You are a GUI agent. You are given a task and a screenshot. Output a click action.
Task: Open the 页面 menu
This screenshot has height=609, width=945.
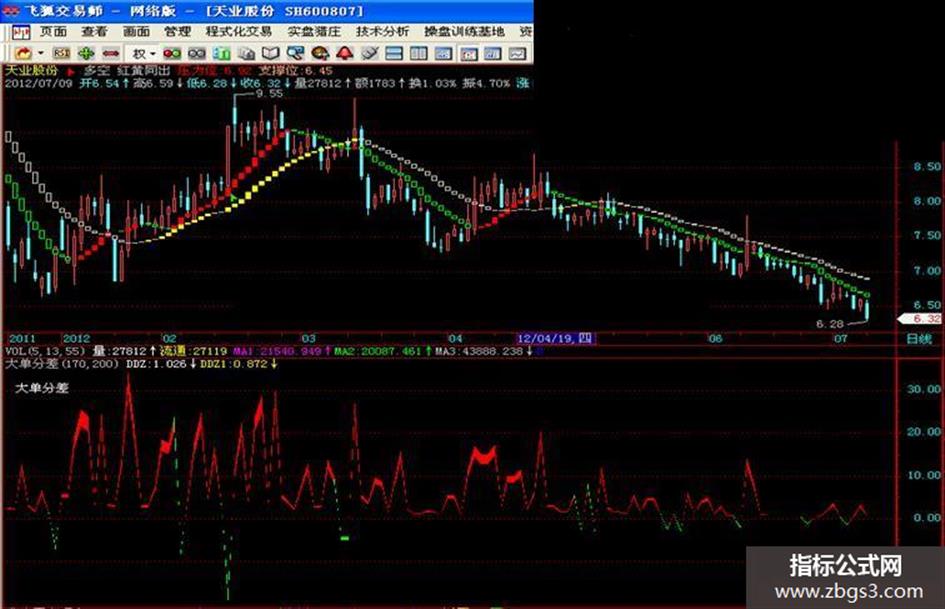point(53,31)
